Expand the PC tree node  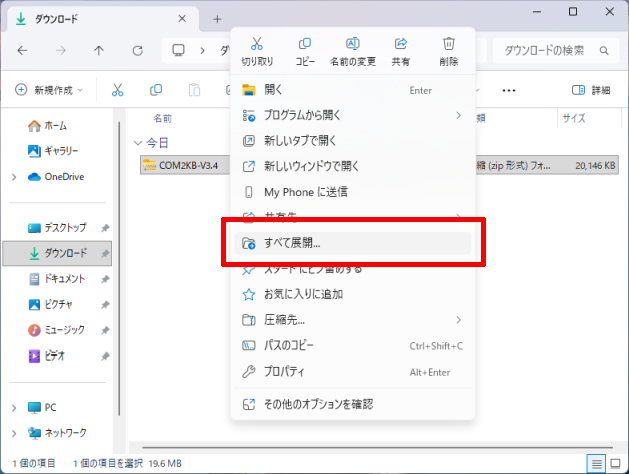click(x=13, y=407)
